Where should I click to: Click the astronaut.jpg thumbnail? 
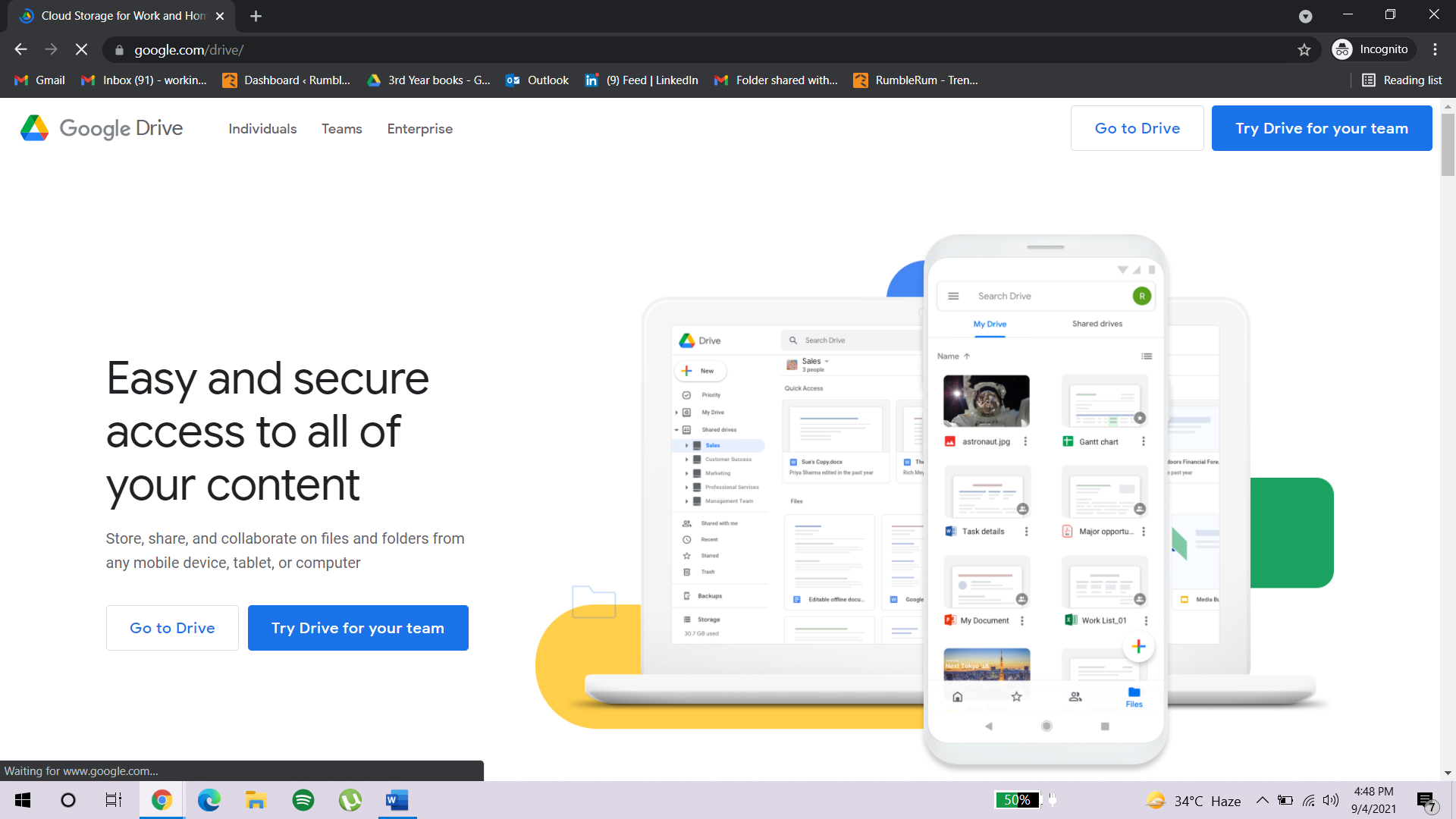tap(986, 401)
